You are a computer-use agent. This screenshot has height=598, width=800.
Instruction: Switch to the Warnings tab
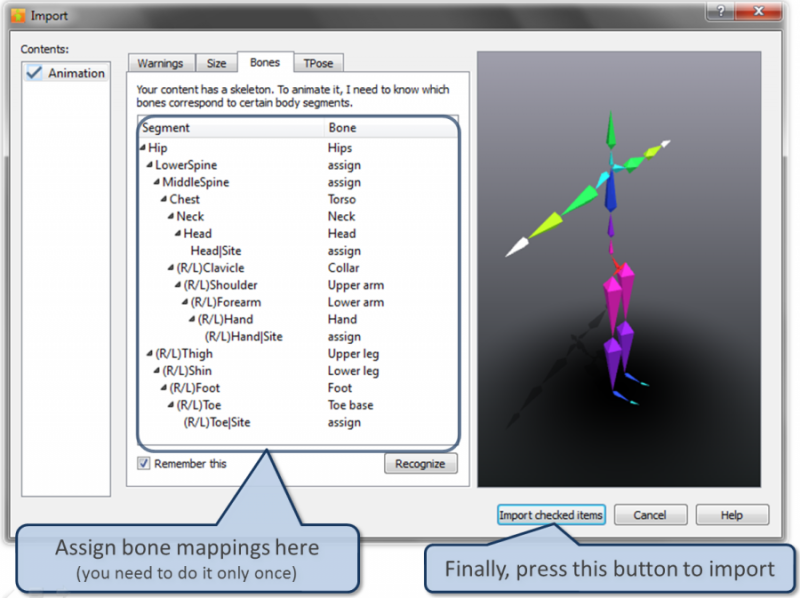160,63
